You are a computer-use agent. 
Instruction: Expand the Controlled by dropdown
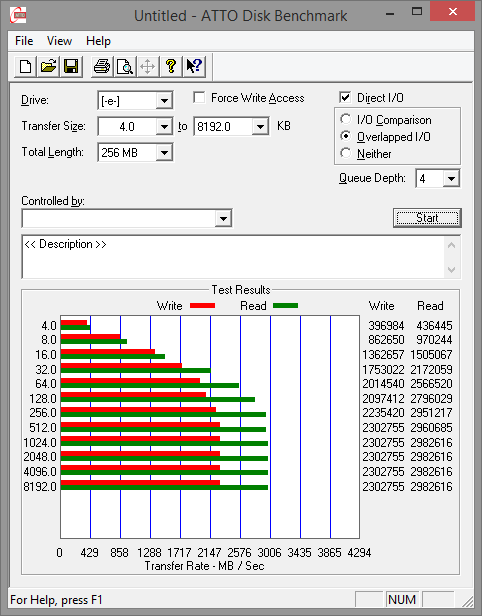[x=223, y=218]
